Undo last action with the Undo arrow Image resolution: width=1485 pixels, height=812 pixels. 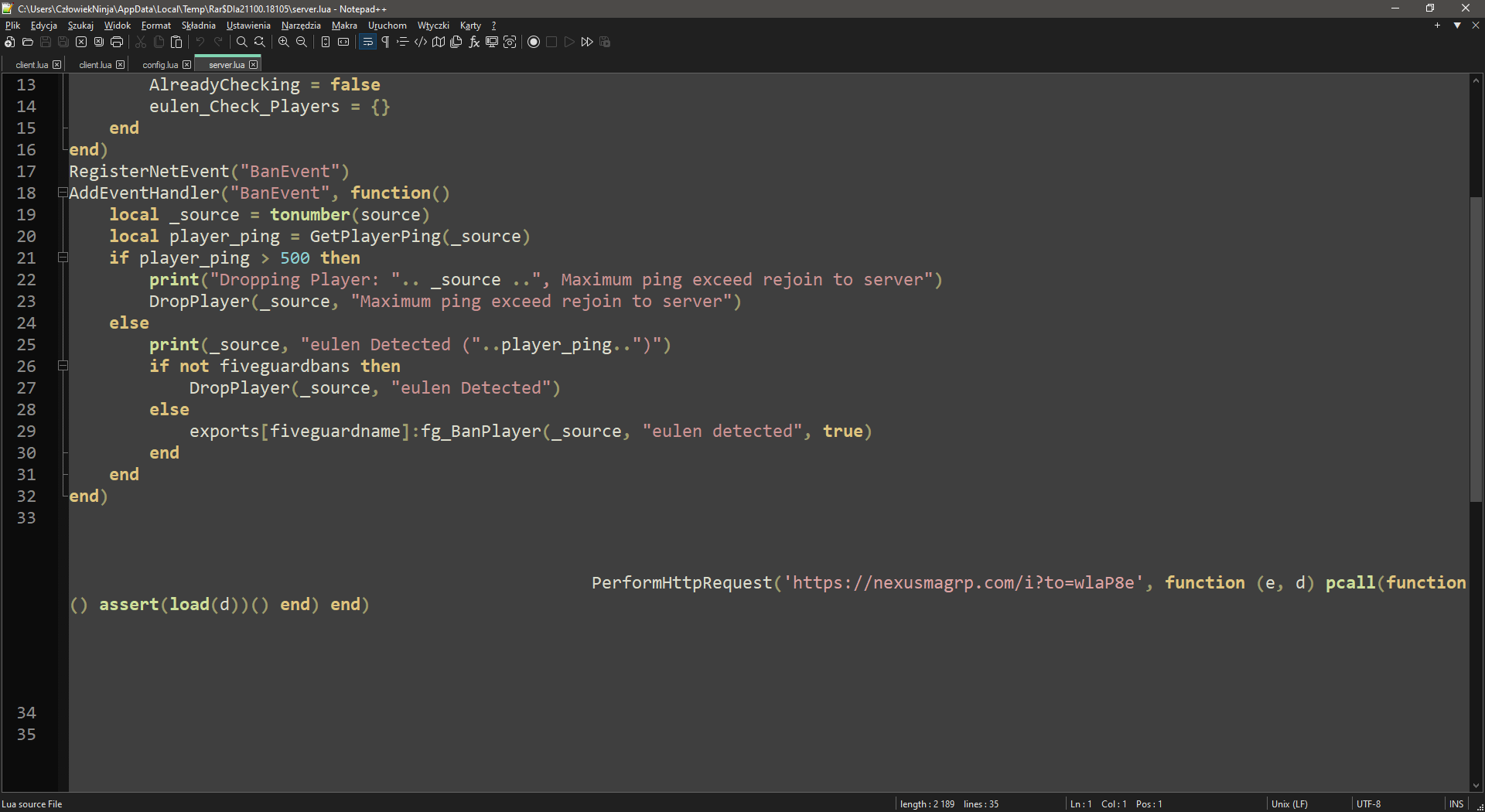200,42
